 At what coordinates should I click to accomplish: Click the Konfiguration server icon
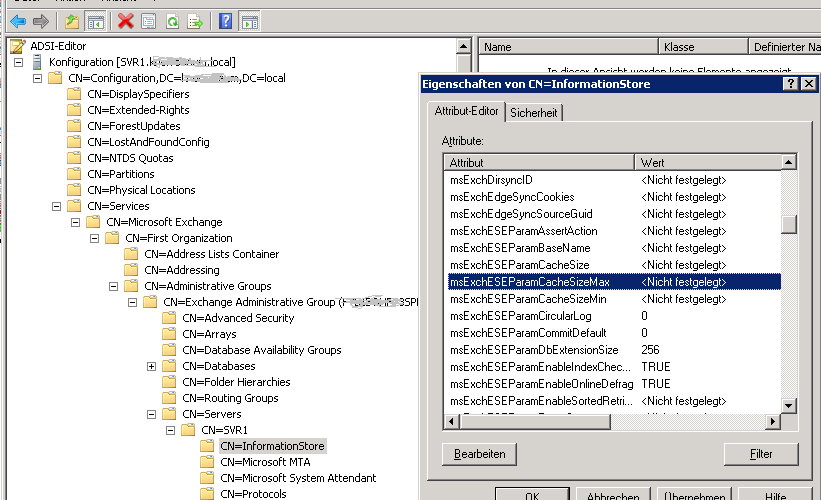tap(37, 62)
